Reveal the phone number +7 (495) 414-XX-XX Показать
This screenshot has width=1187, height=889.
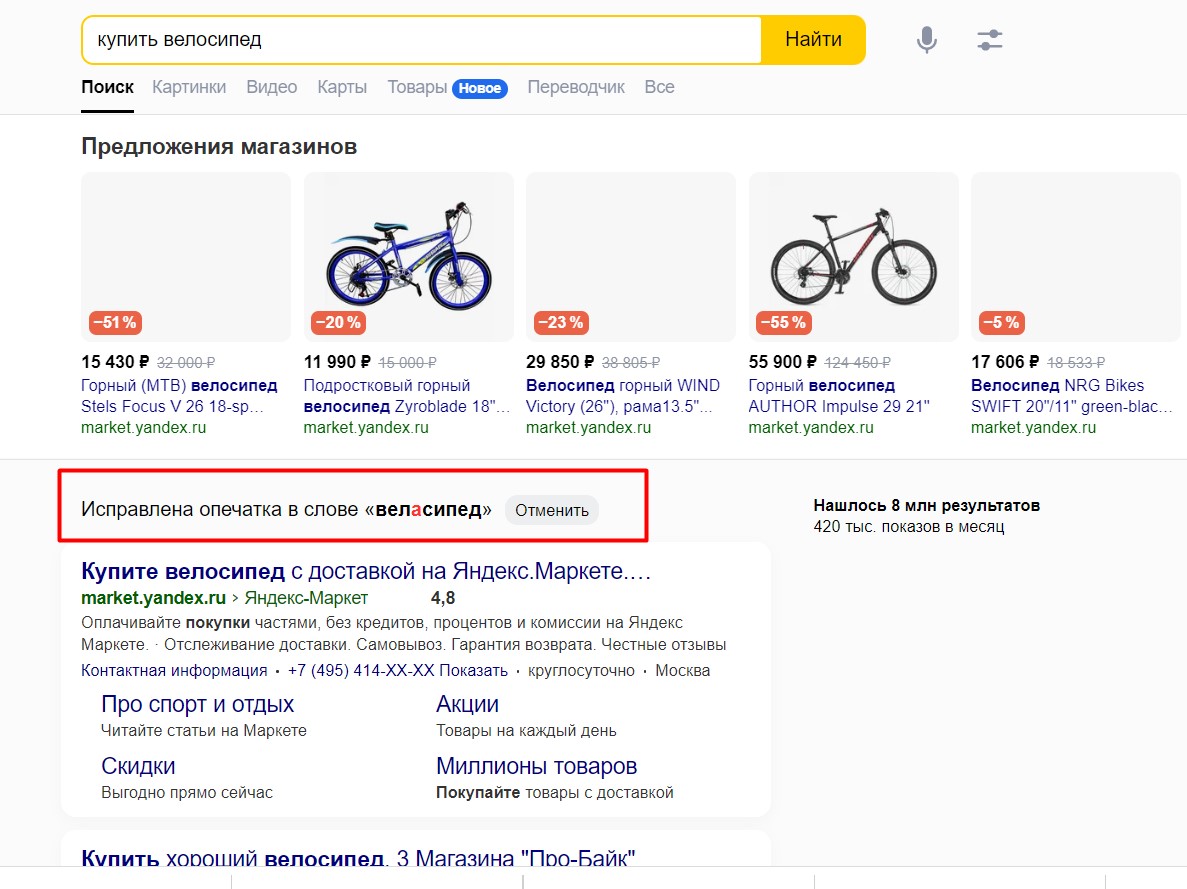pos(397,671)
